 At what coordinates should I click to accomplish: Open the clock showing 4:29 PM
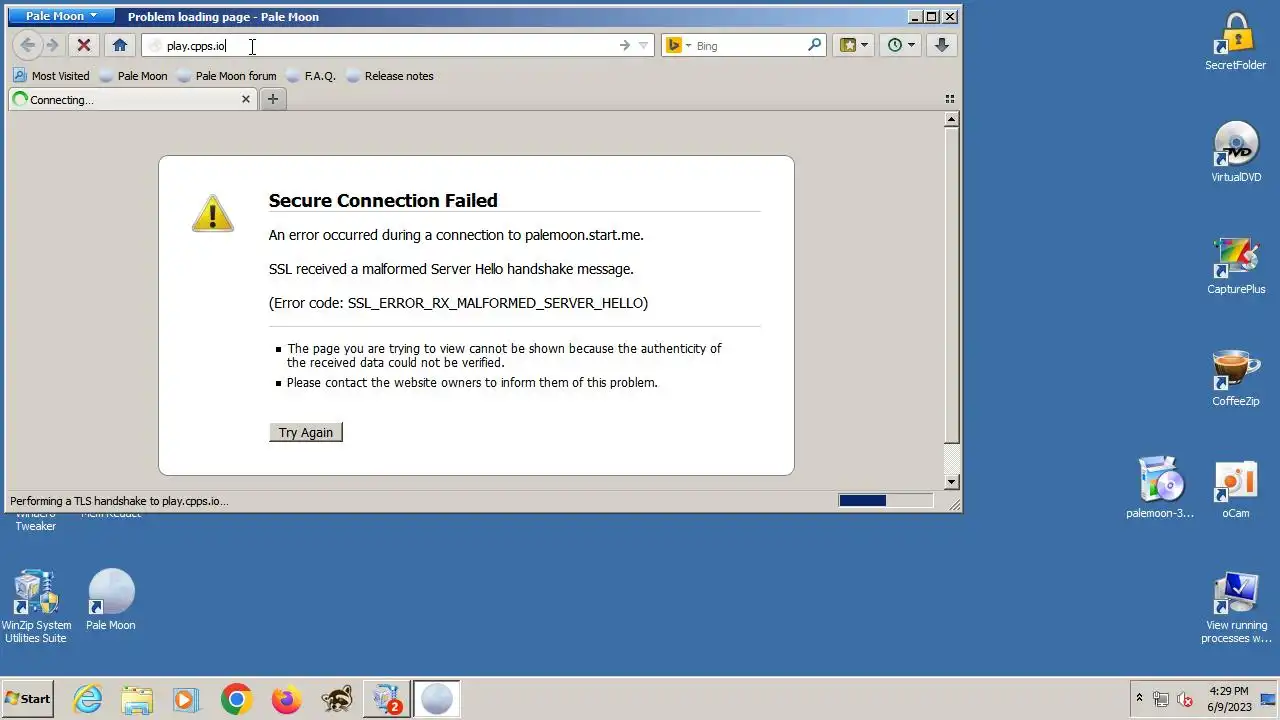point(1229,698)
